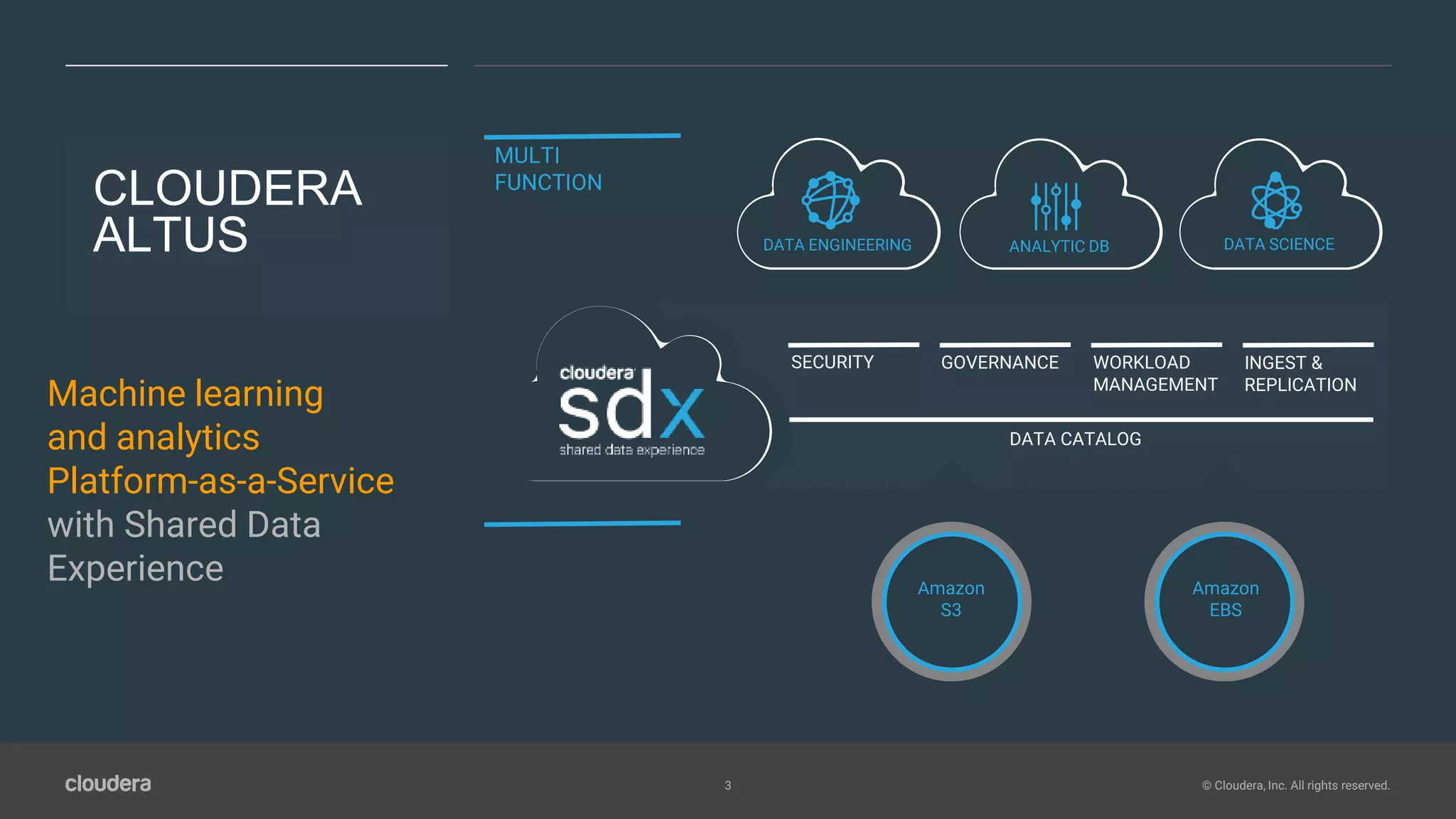Viewport: 1456px width, 819px height.
Task: Click the WORKLOAD MANAGEMENT label
Action: (x=1155, y=374)
